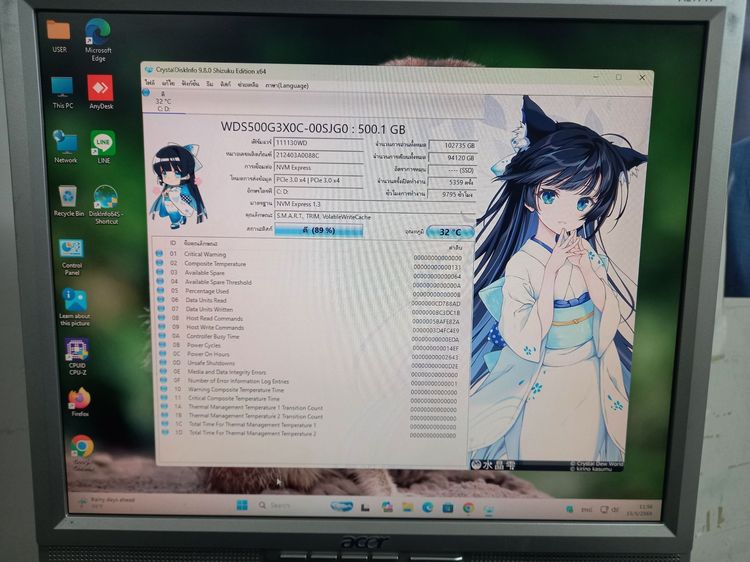Click the power on count value 5359

coord(452,182)
